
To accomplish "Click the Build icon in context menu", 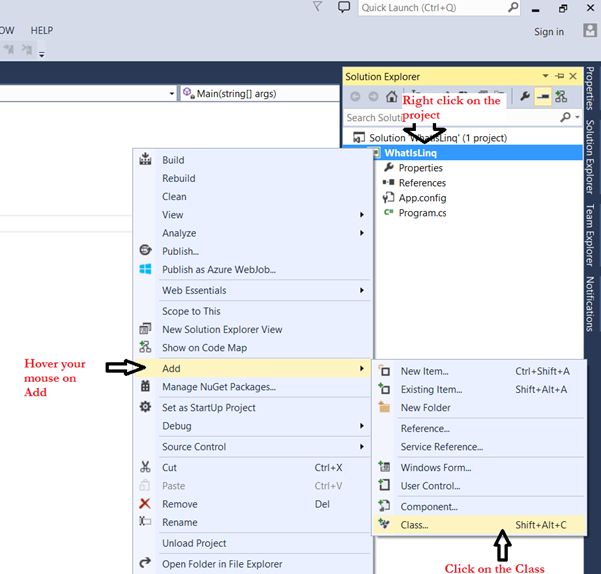I will click(x=145, y=159).
